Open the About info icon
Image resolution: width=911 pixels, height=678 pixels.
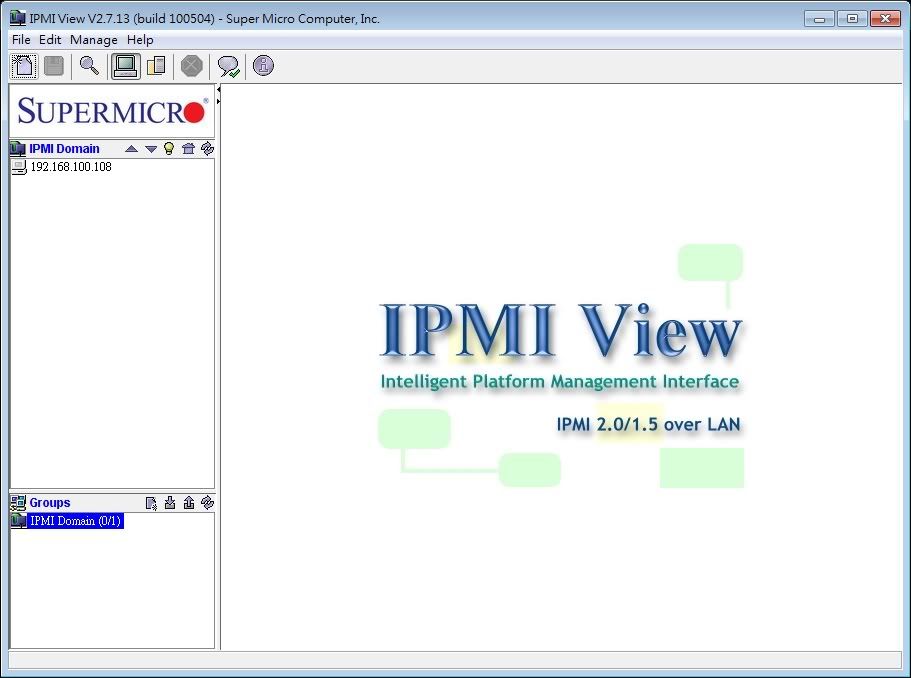(263, 65)
